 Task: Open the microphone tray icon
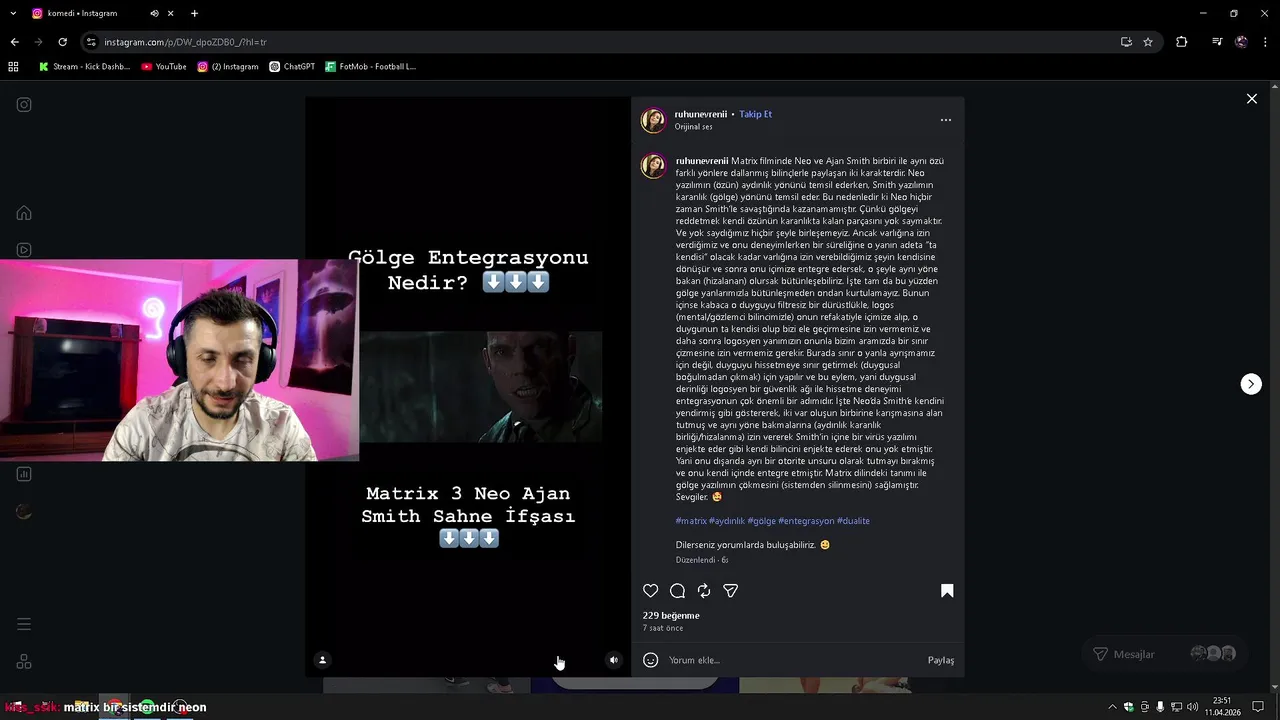[1160, 707]
